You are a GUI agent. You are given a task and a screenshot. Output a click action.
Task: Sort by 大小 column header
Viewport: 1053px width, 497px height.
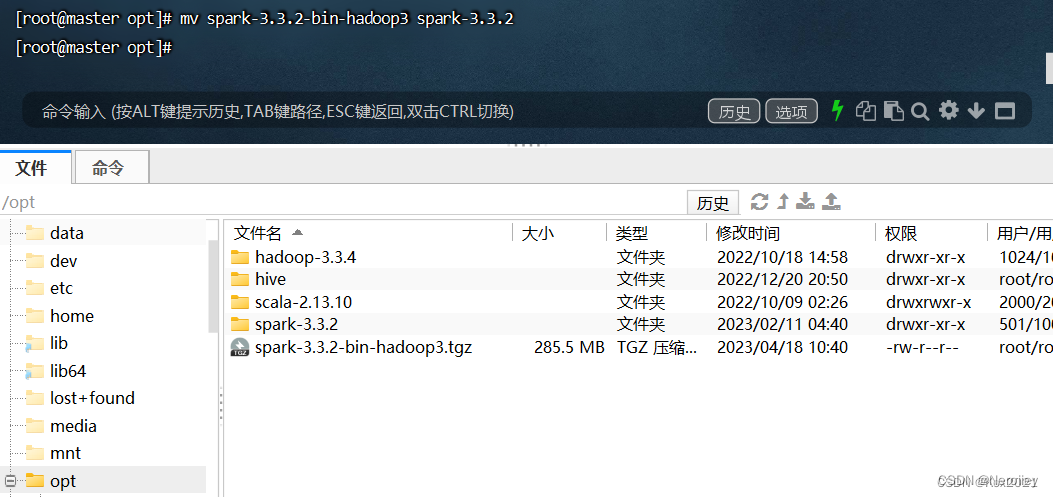tap(538, 233)
